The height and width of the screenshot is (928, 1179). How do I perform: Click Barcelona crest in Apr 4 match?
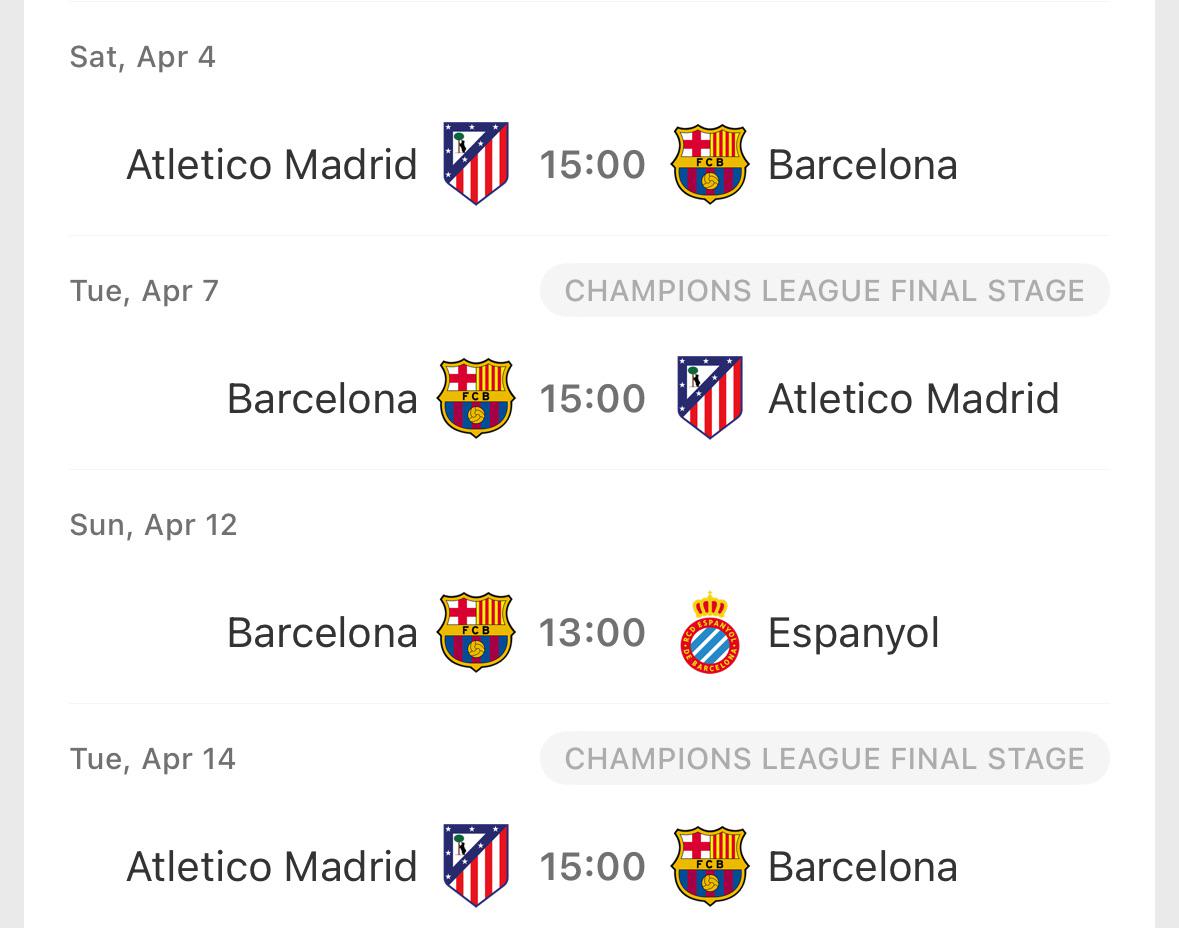coord(709,164)
